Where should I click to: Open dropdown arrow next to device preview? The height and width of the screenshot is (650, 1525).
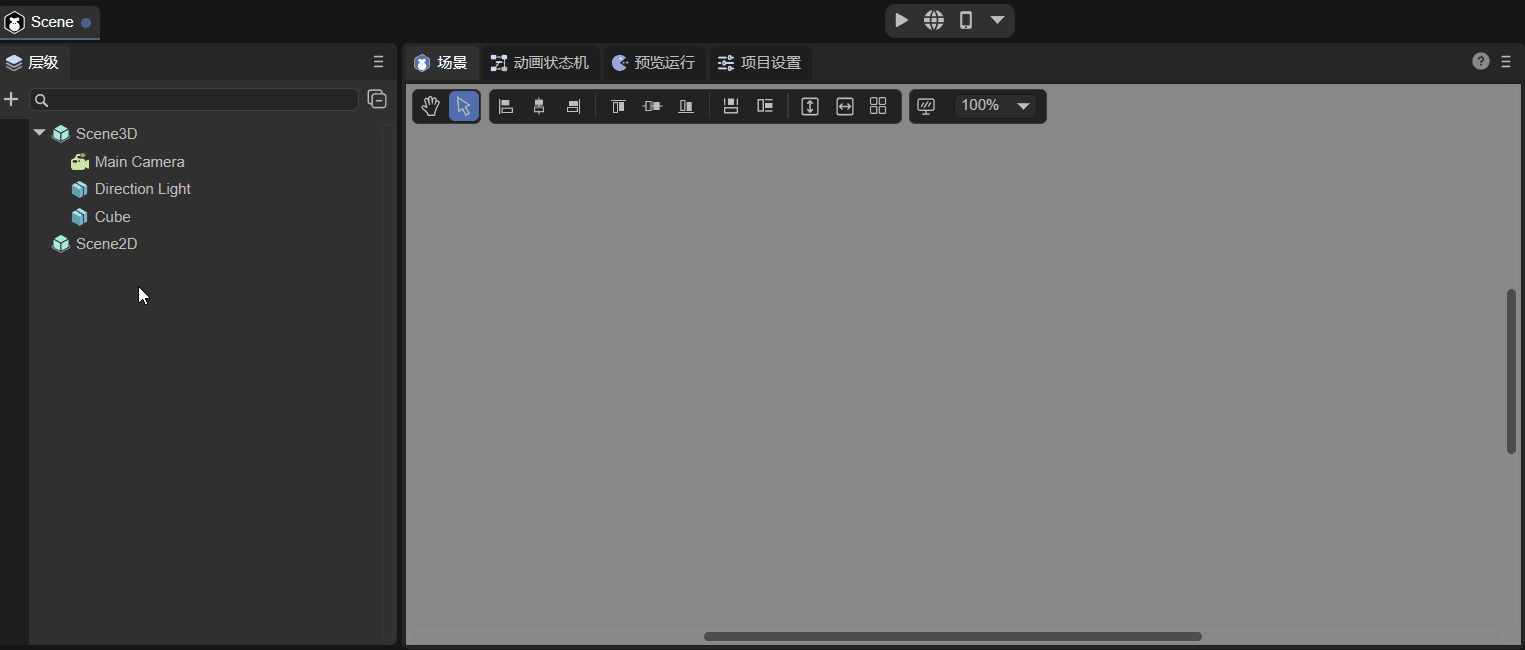pyautogui.click(x=997, y=20)
